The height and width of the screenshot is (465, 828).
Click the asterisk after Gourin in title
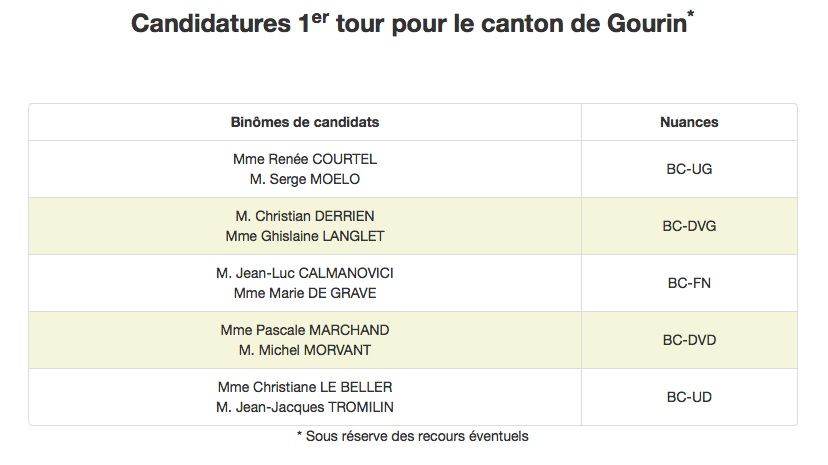tap(691, 14)
